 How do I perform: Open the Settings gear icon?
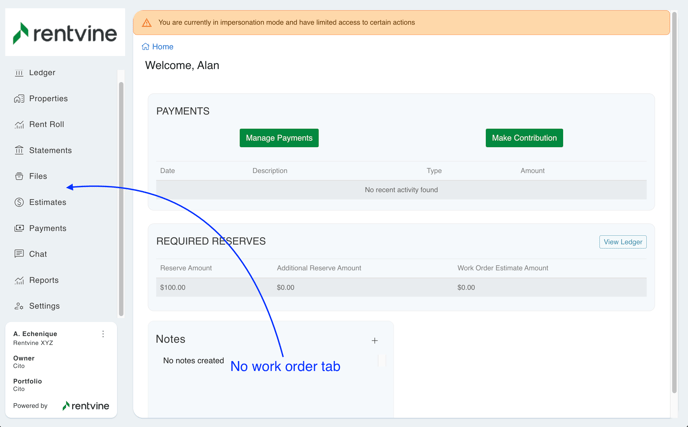coord(19,307)
